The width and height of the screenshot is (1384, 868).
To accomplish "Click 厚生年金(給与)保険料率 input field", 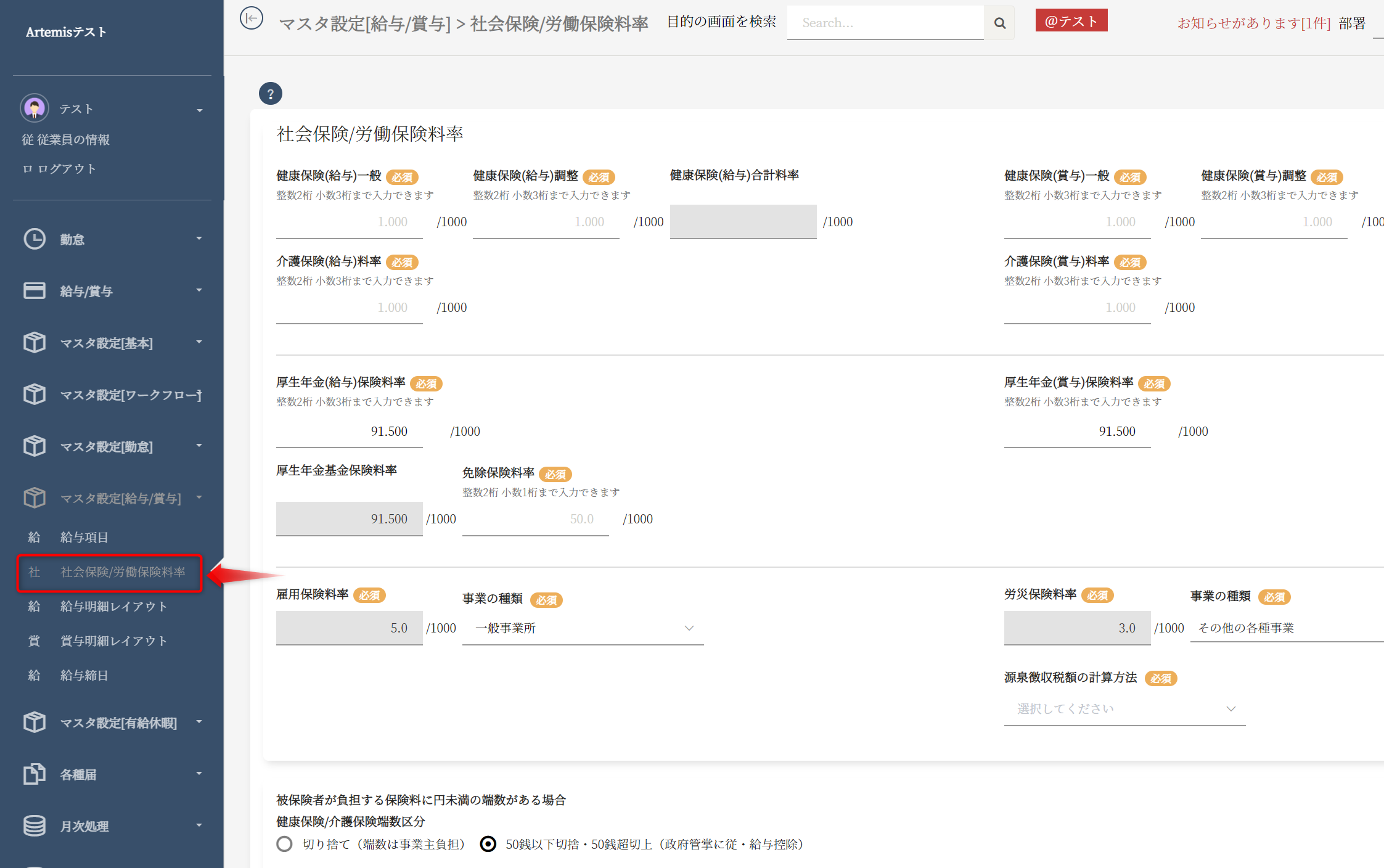I will [x=349, y=432].
